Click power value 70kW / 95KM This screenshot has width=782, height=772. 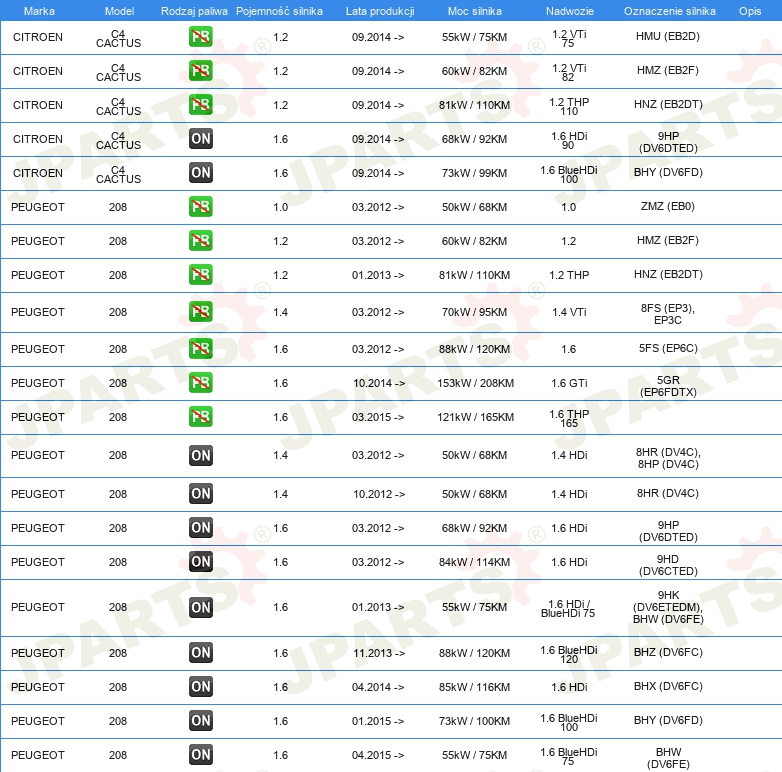[x=474, y=312]
